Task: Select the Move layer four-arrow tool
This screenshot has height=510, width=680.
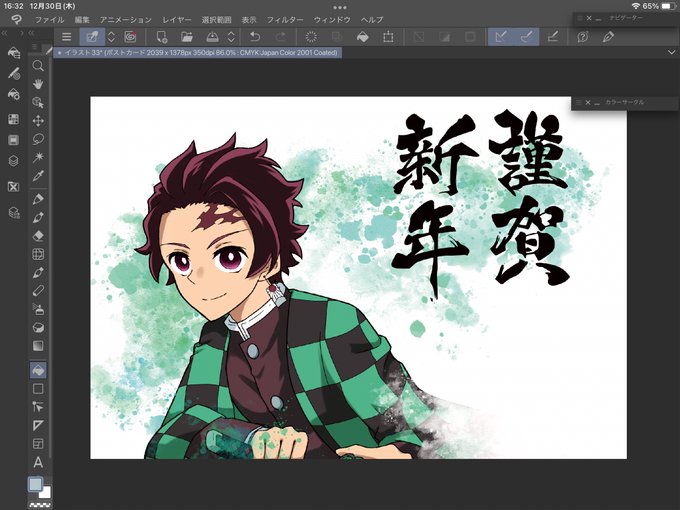Action: pyautogui.click(x=38, y=121)
